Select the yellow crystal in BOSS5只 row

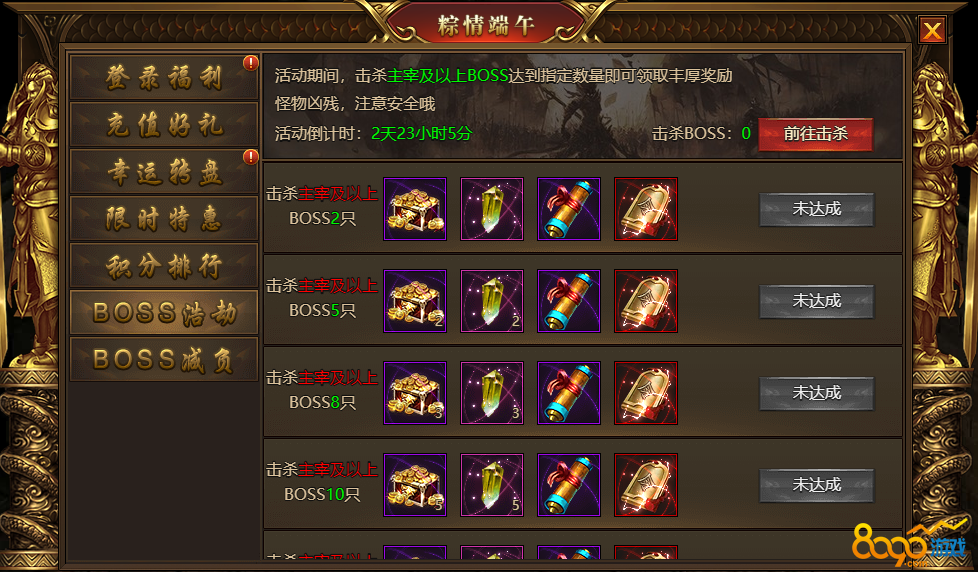[491, 301]
